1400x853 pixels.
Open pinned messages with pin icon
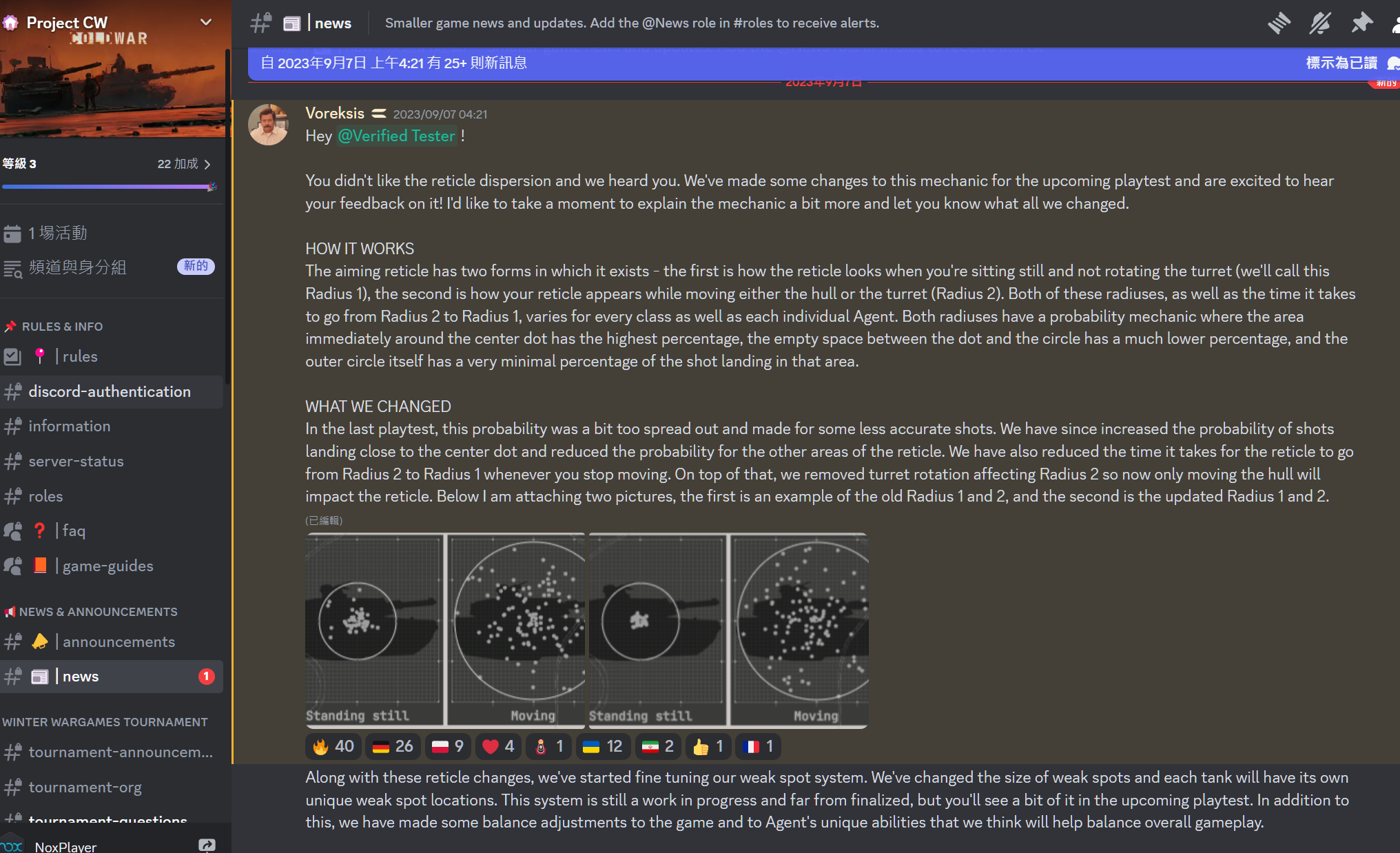click(1361, 23)
